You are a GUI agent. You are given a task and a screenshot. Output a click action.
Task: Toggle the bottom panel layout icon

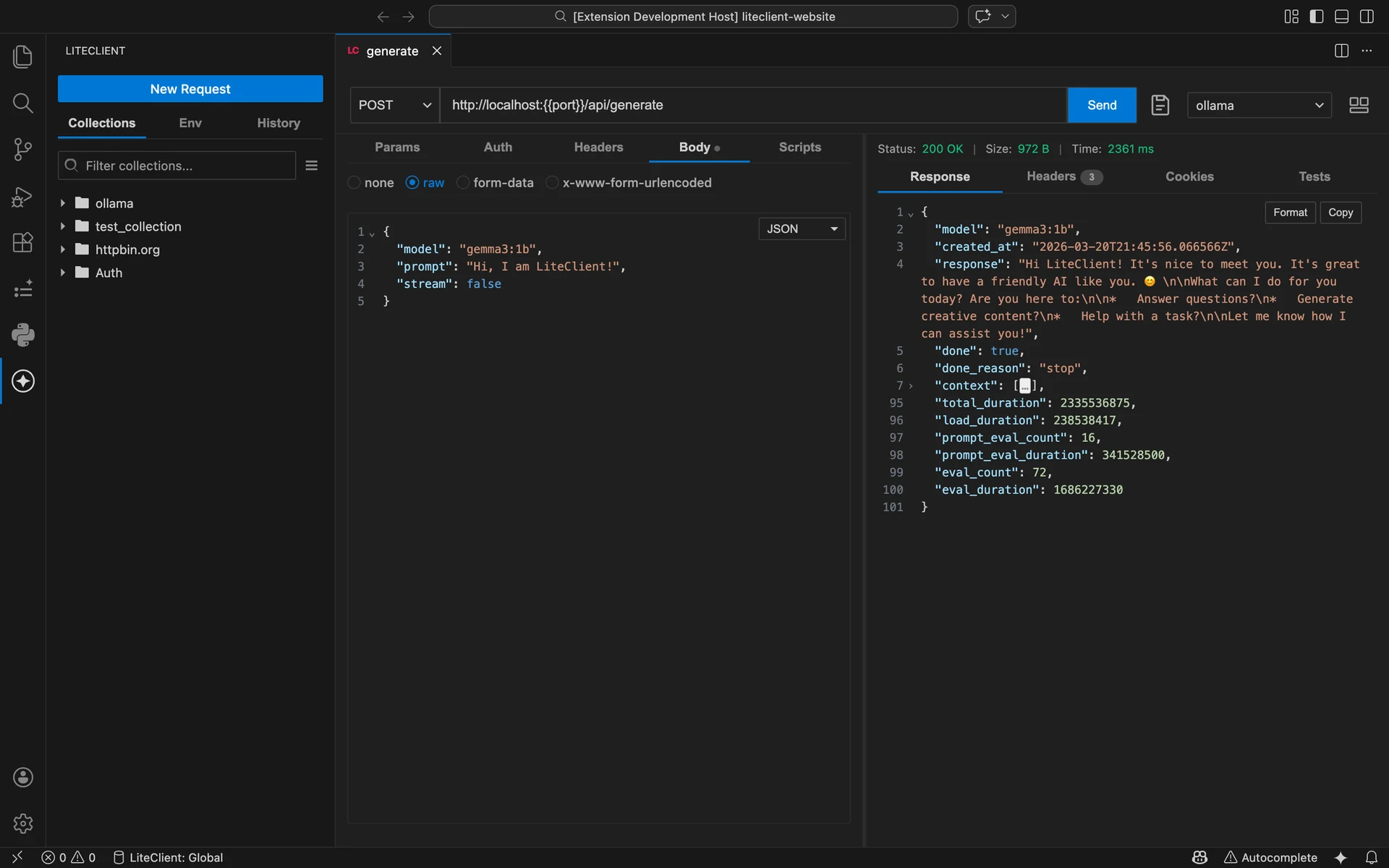point(1342,17)
